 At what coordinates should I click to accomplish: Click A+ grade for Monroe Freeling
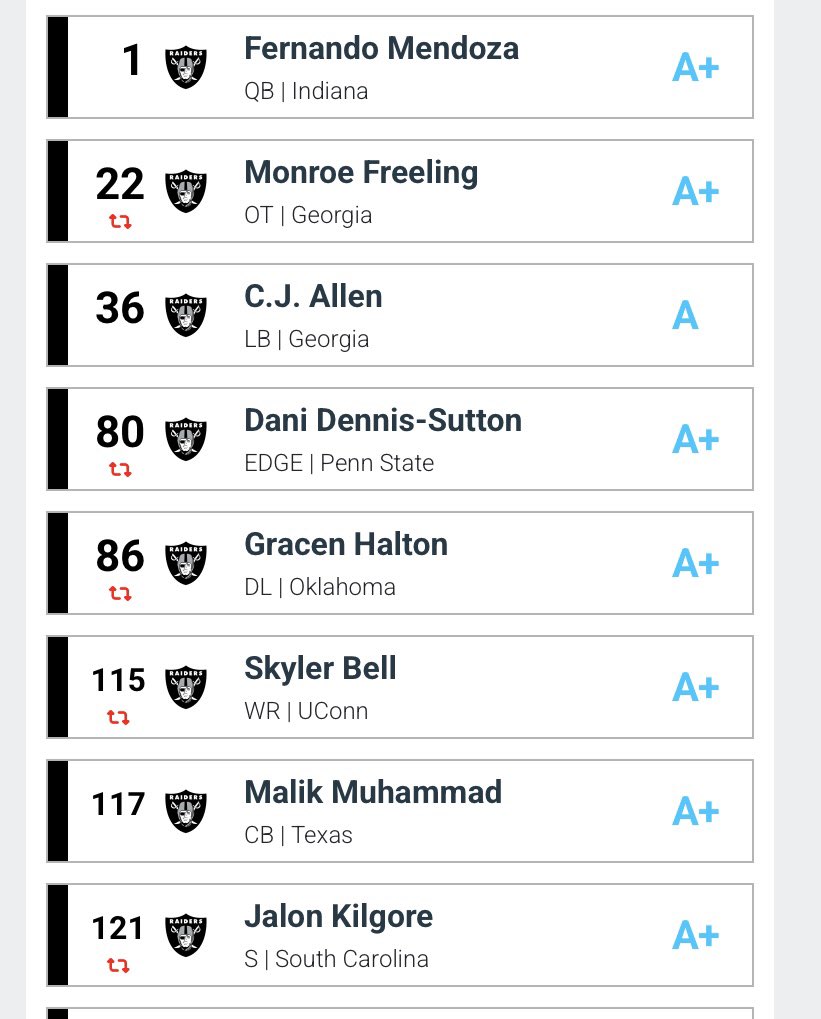tap(695, 192)
